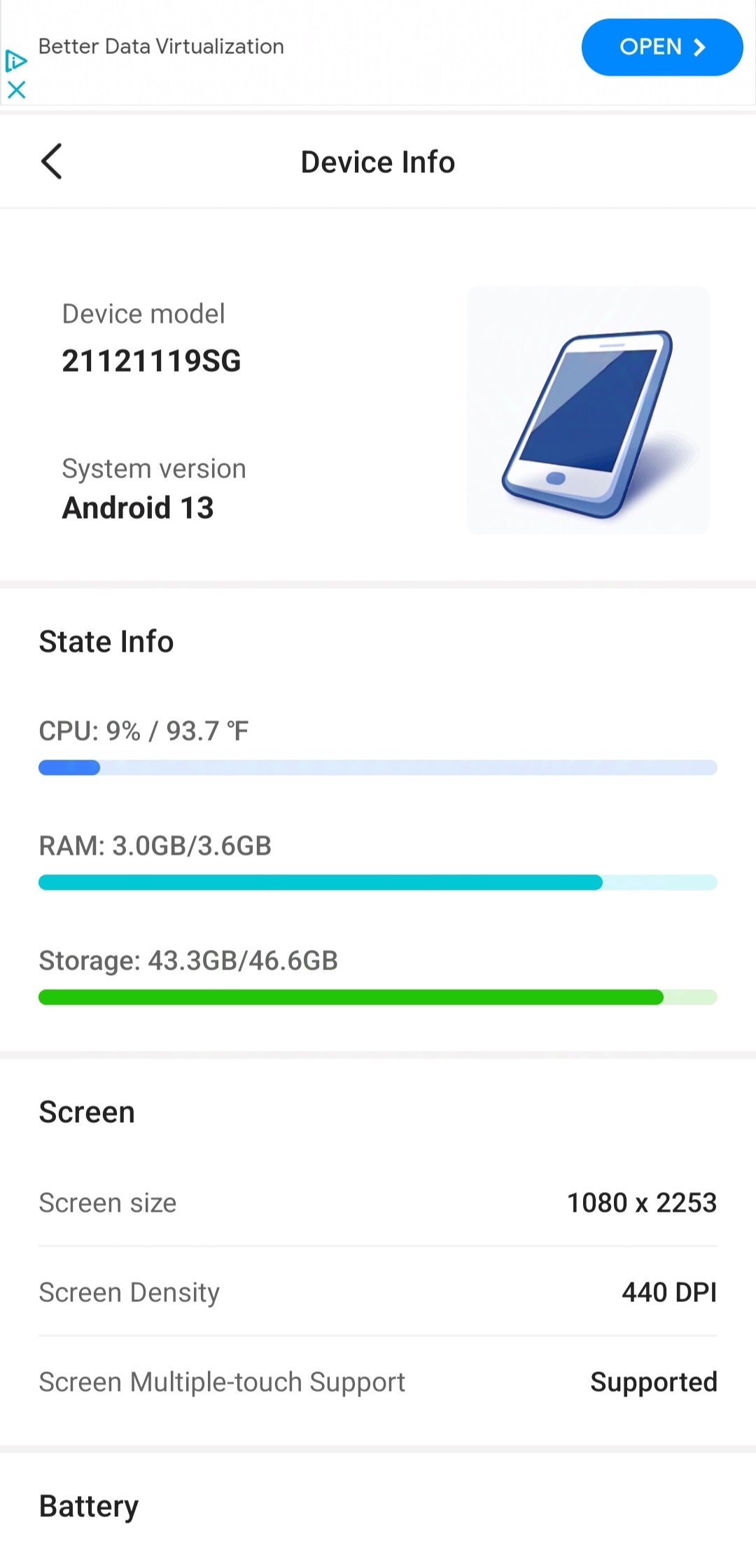Open the Better Data Virtualization ad text
Image resolution: width=756 pixels, height=1568 pixels.
click(x=161, y=47)
